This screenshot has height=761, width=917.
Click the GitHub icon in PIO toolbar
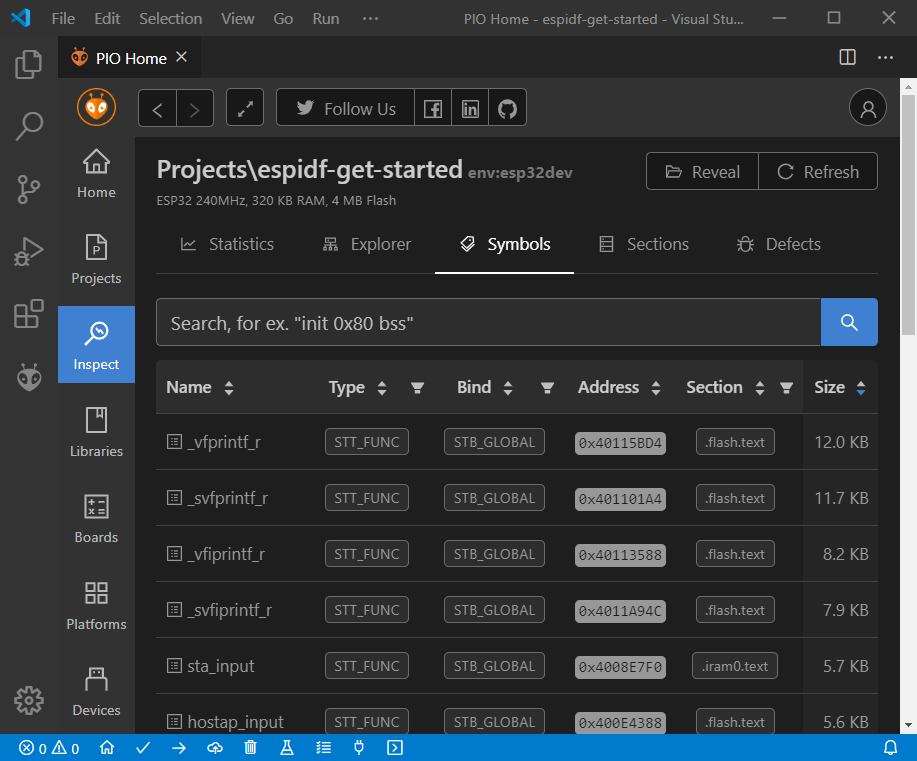point(507,109)
